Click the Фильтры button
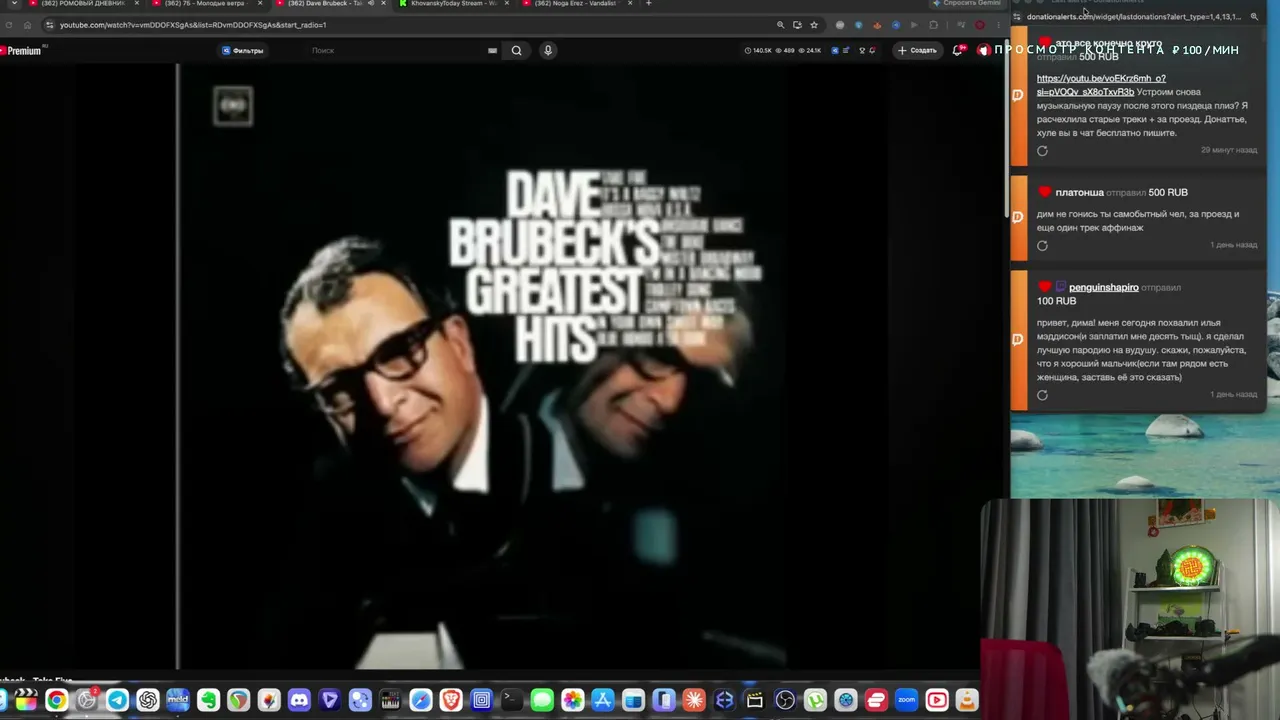Viewport: 1280px width, 720px height. coord(243,50)
